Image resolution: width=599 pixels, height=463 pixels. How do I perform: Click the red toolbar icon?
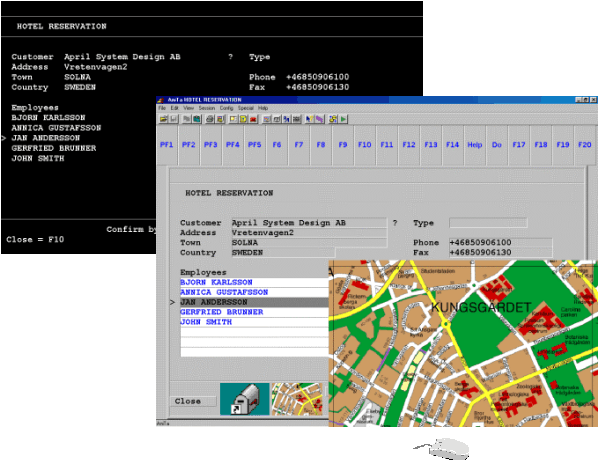253,119
